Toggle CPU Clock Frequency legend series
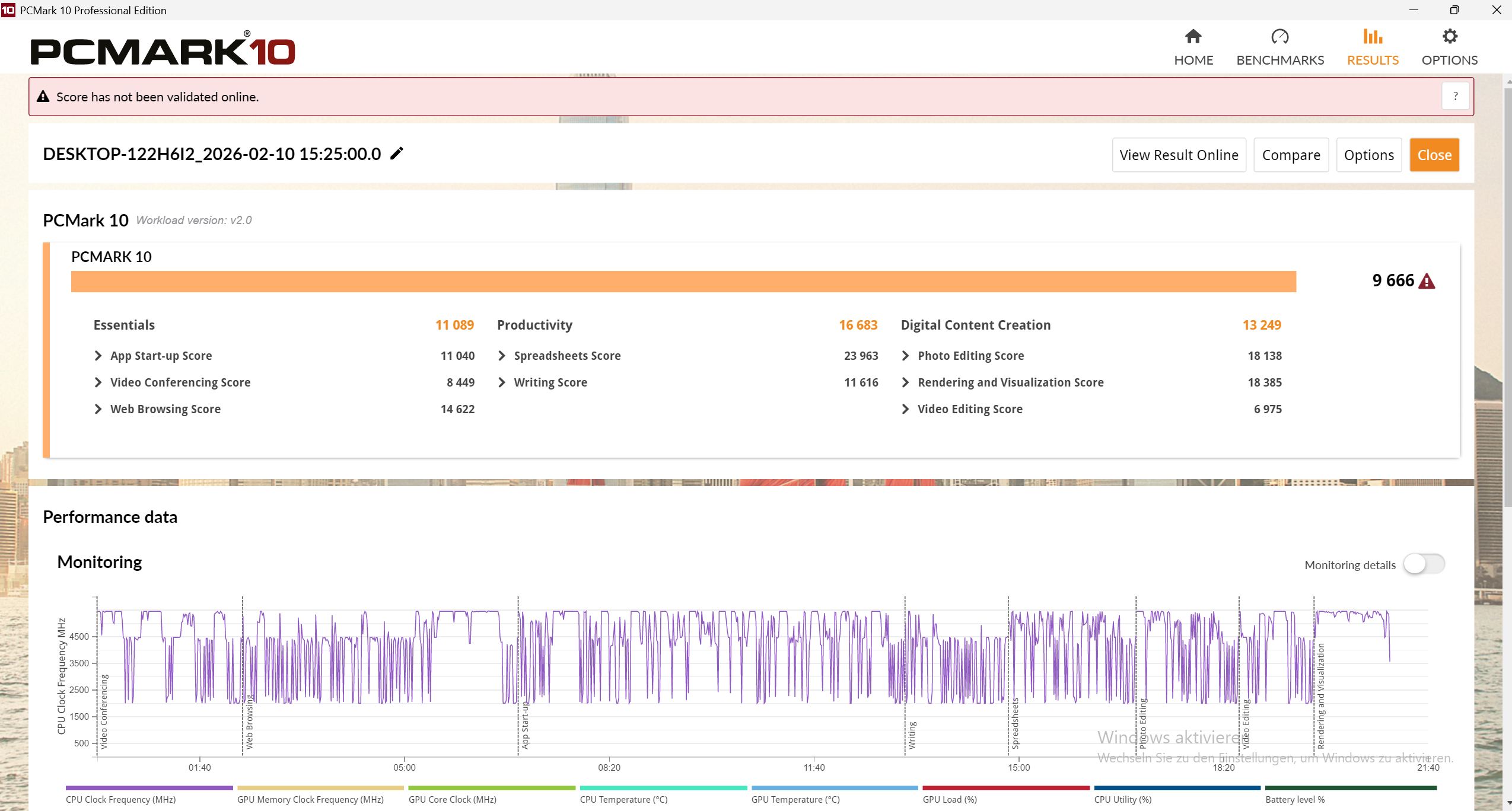This screenshot has height=811, width=1512. (121, 799)
